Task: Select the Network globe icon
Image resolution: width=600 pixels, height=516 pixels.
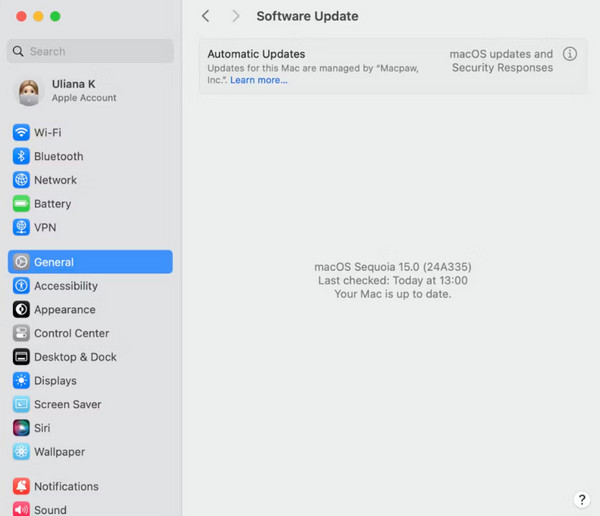Action: (x=21, y=180)
